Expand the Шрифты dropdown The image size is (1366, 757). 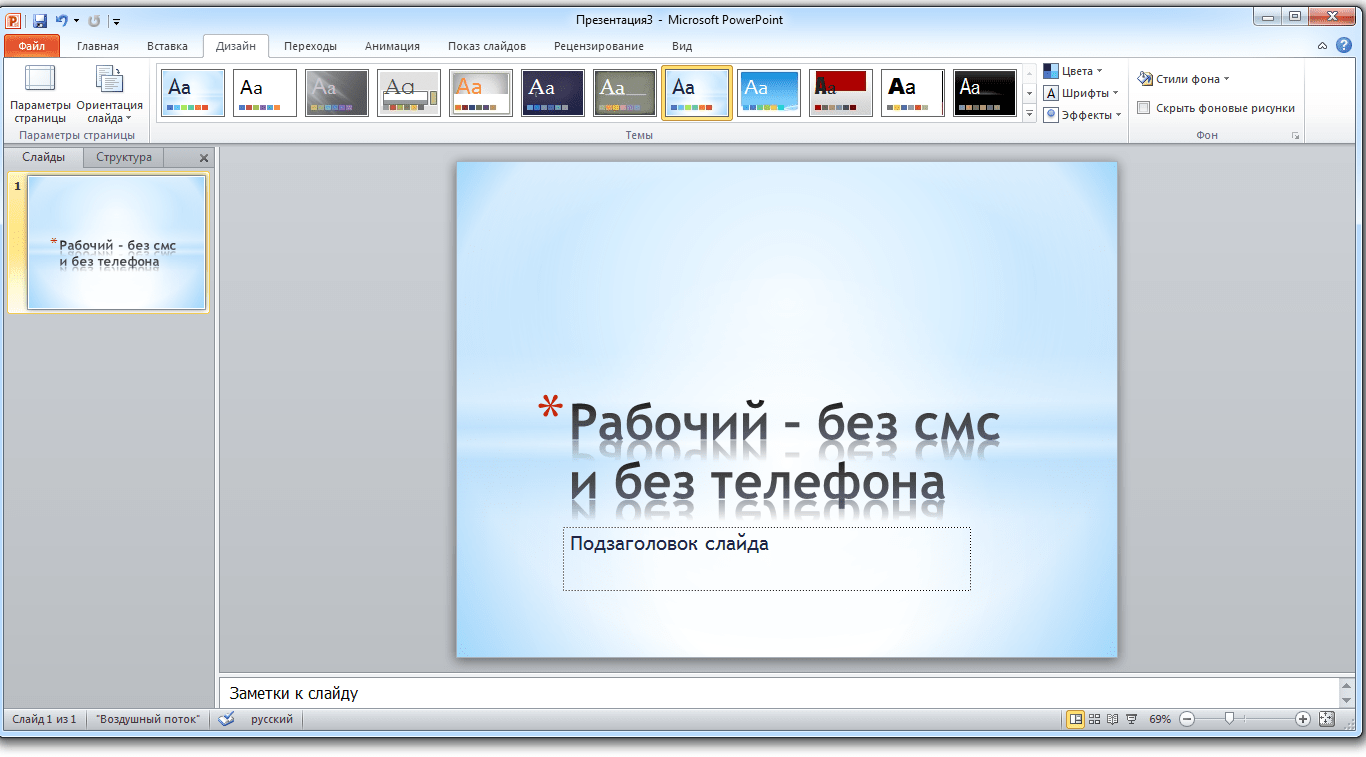point(1080,93)
